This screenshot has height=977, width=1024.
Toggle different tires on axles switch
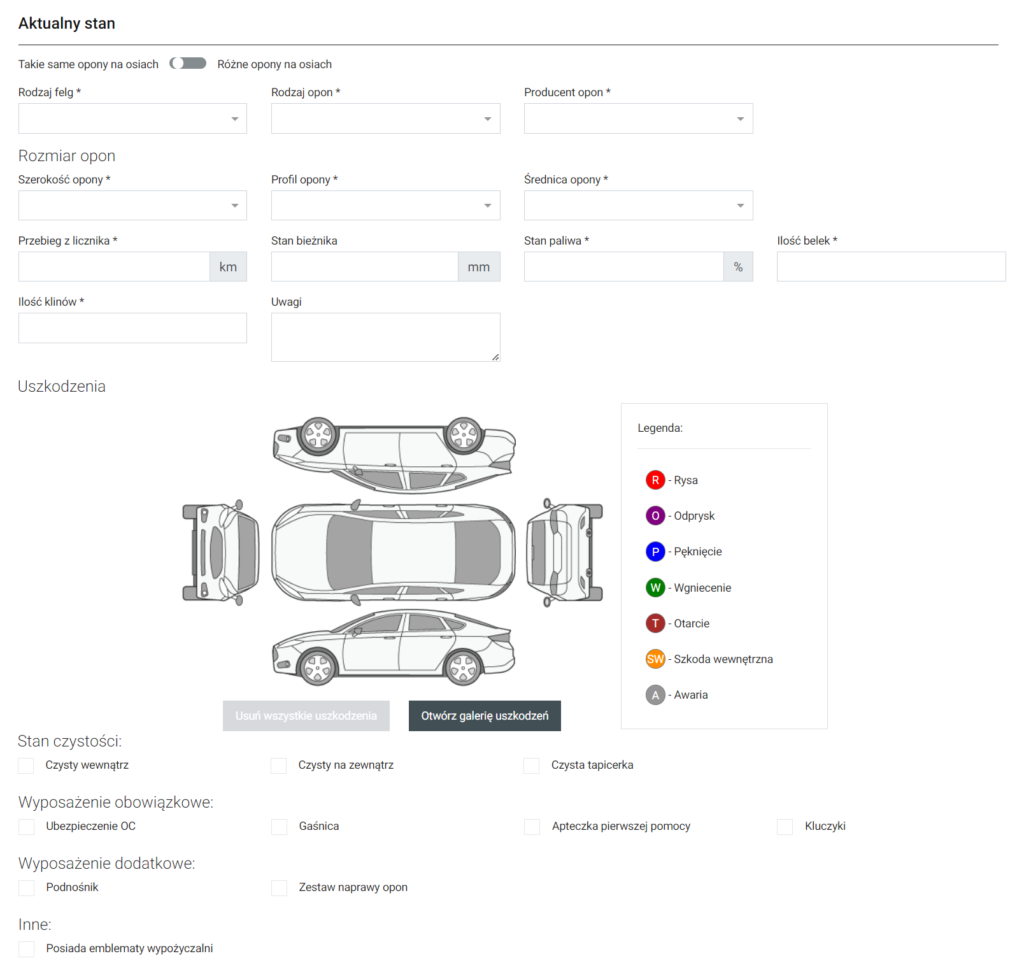coord(188,64)
